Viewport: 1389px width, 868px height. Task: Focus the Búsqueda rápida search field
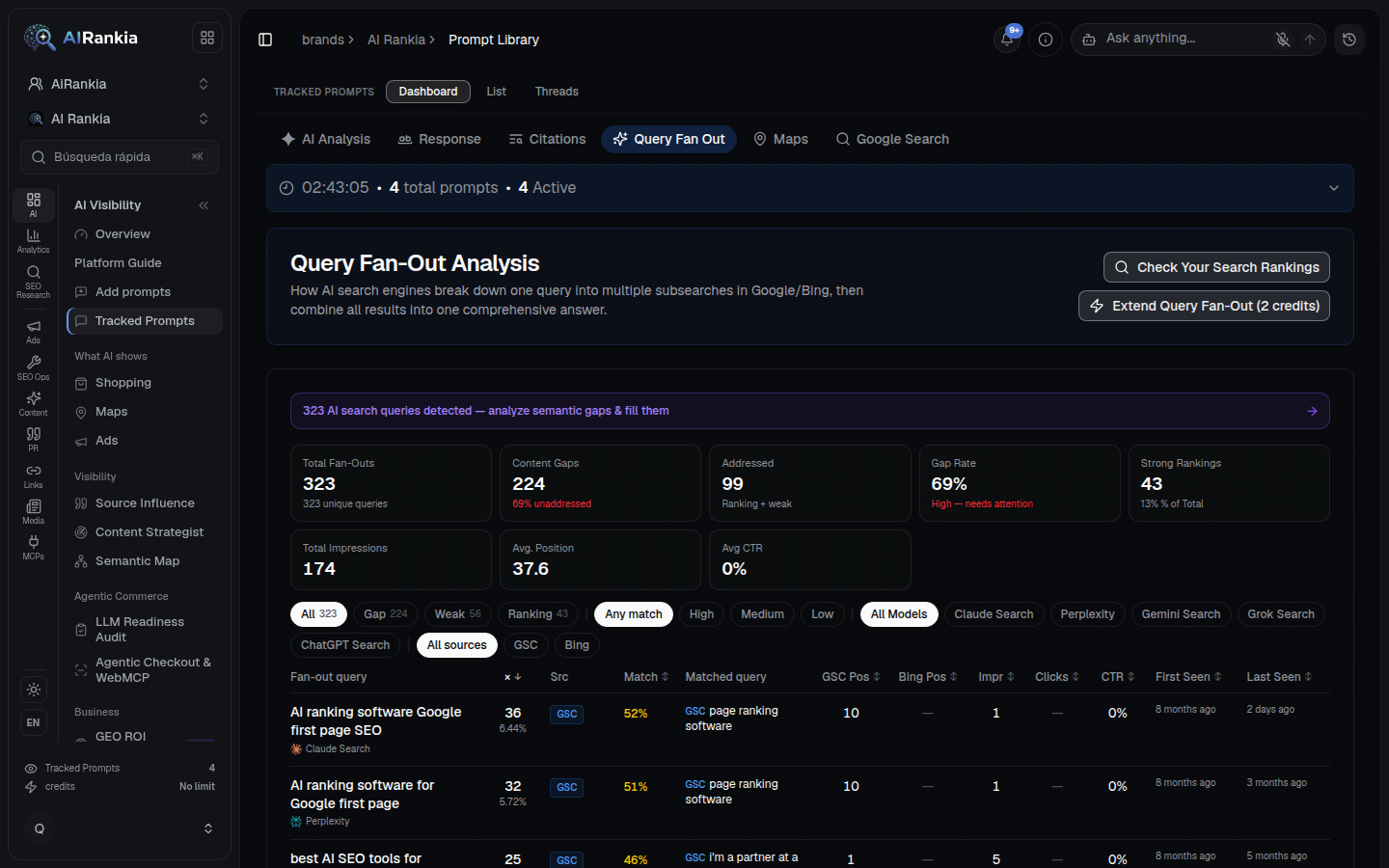click(120, 157)
